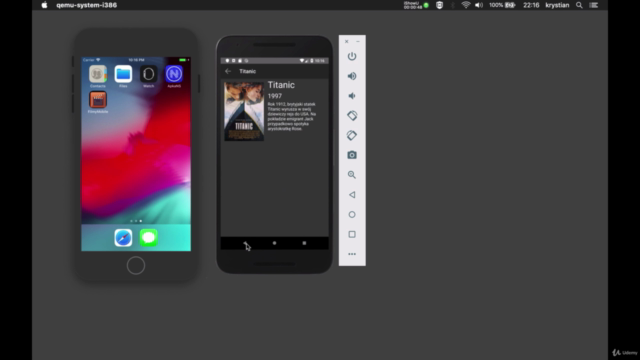Click the year 1997 text
Screen dimensions: 640x360
(x=275, y=96)
